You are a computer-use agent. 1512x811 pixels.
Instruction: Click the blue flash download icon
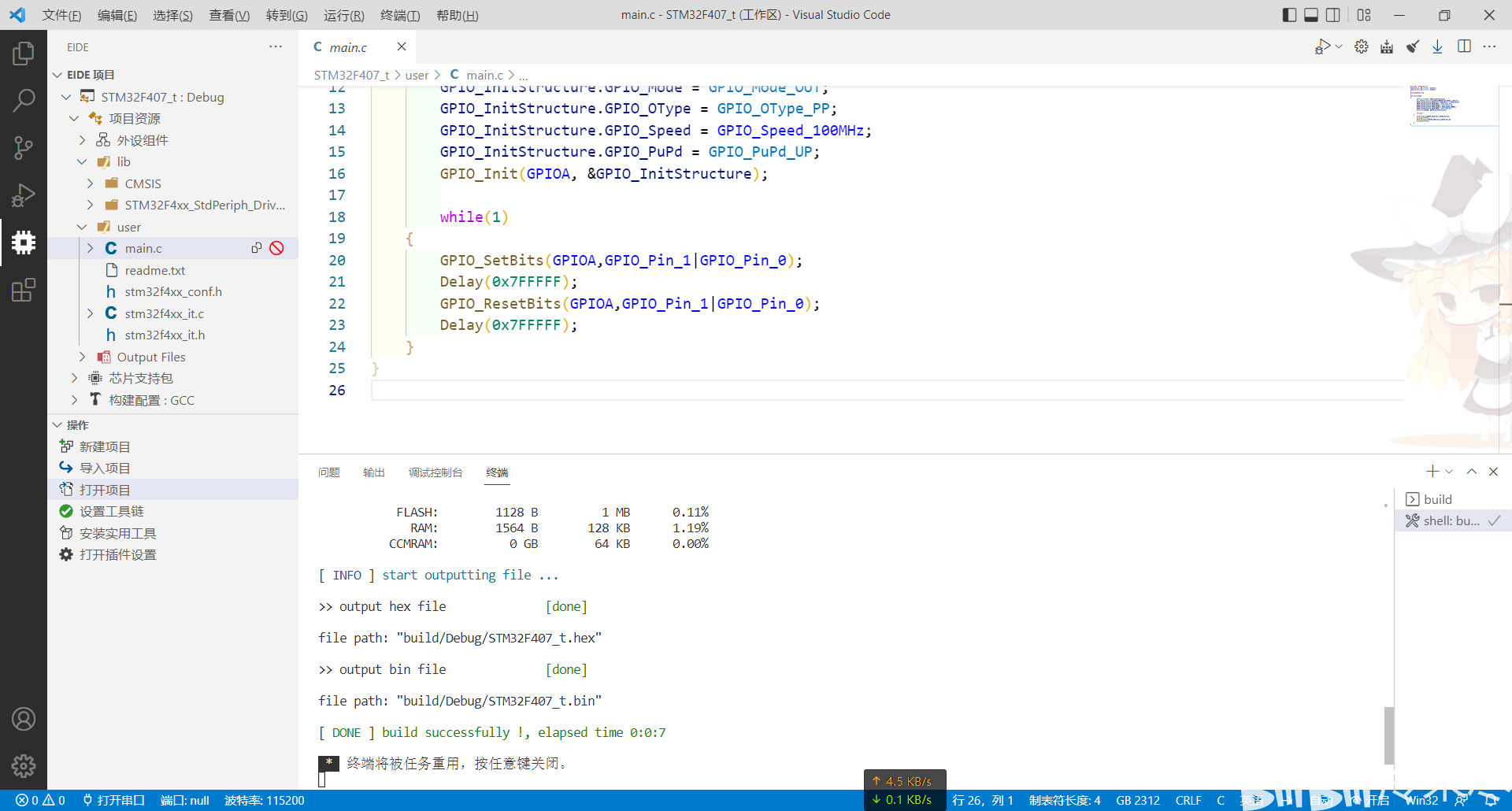[1438, 47]
